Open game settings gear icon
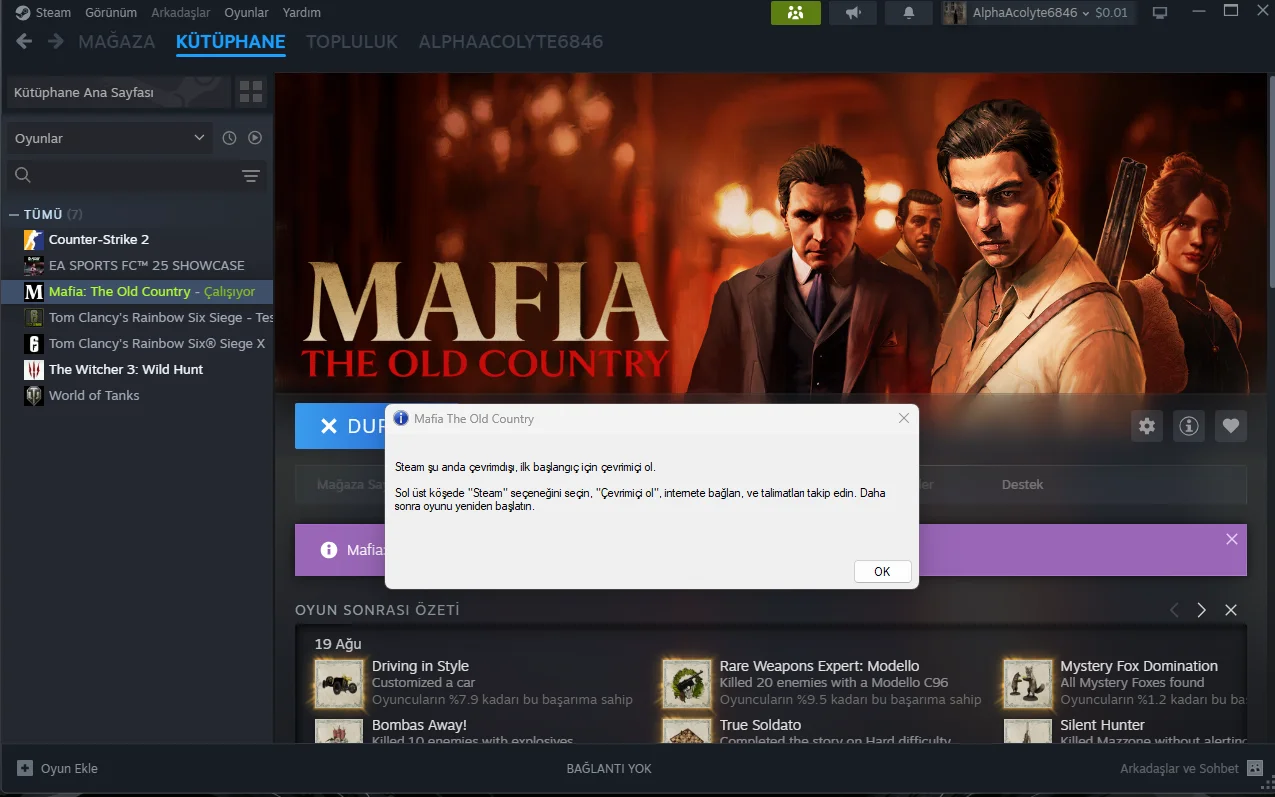Viewport: 1275px width, 797px height. (1147, 426)
